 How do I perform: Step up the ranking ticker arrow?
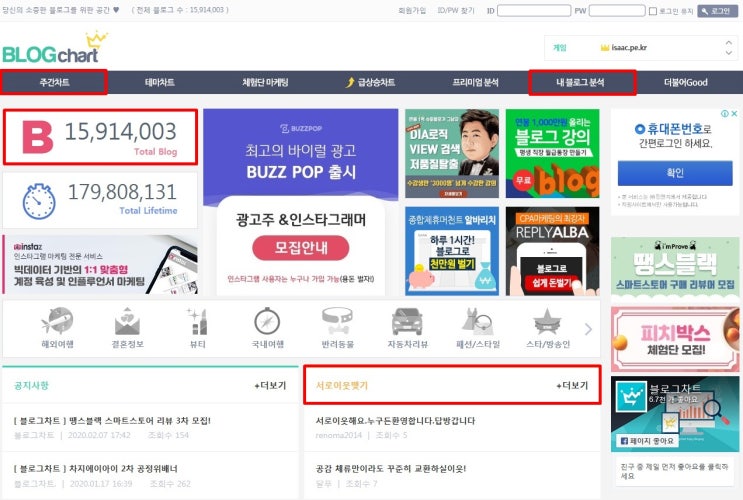coord(729,43)
